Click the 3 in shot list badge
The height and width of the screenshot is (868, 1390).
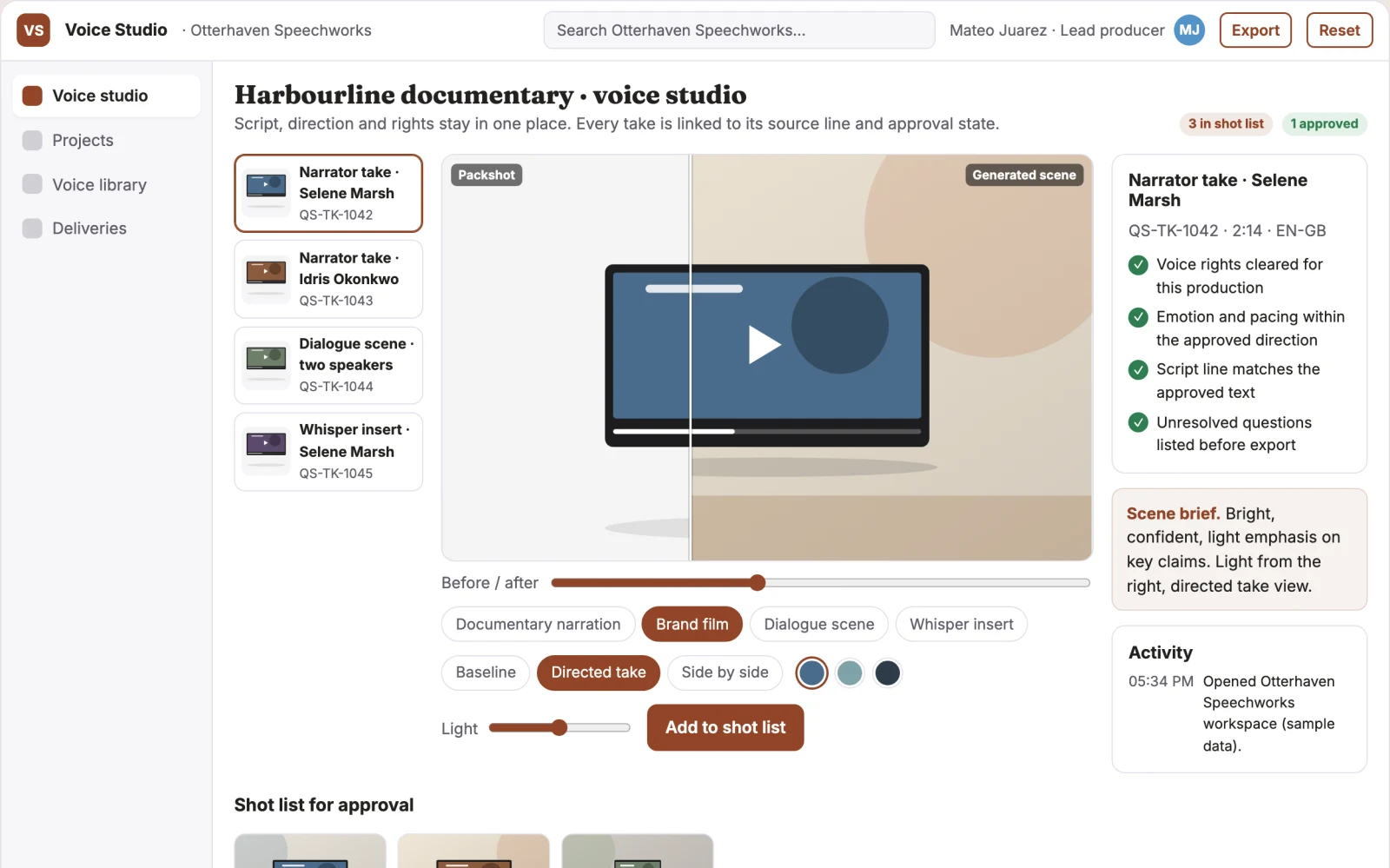click(1226, 124)
